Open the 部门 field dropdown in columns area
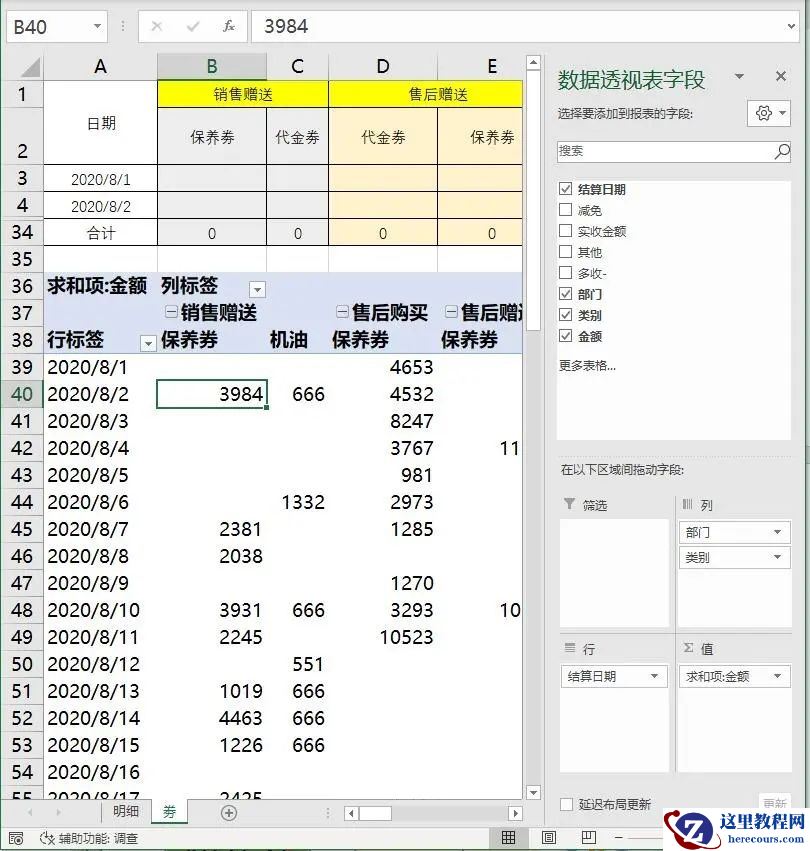 [x=777, y=532]
